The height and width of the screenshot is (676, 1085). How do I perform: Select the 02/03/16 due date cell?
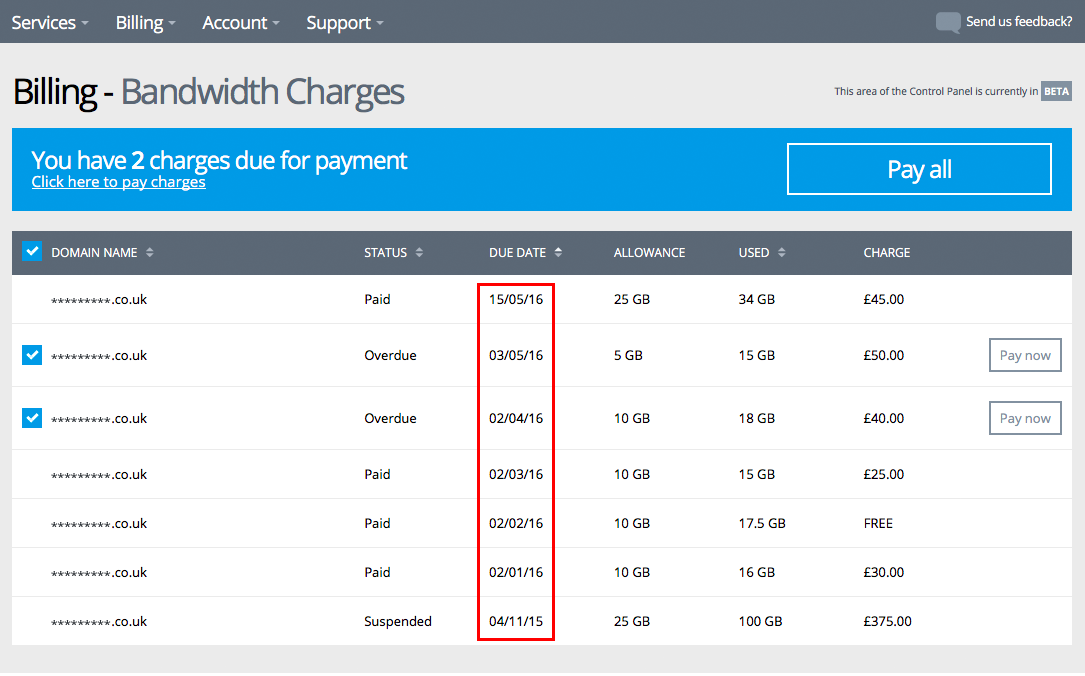tap(516, 475)
